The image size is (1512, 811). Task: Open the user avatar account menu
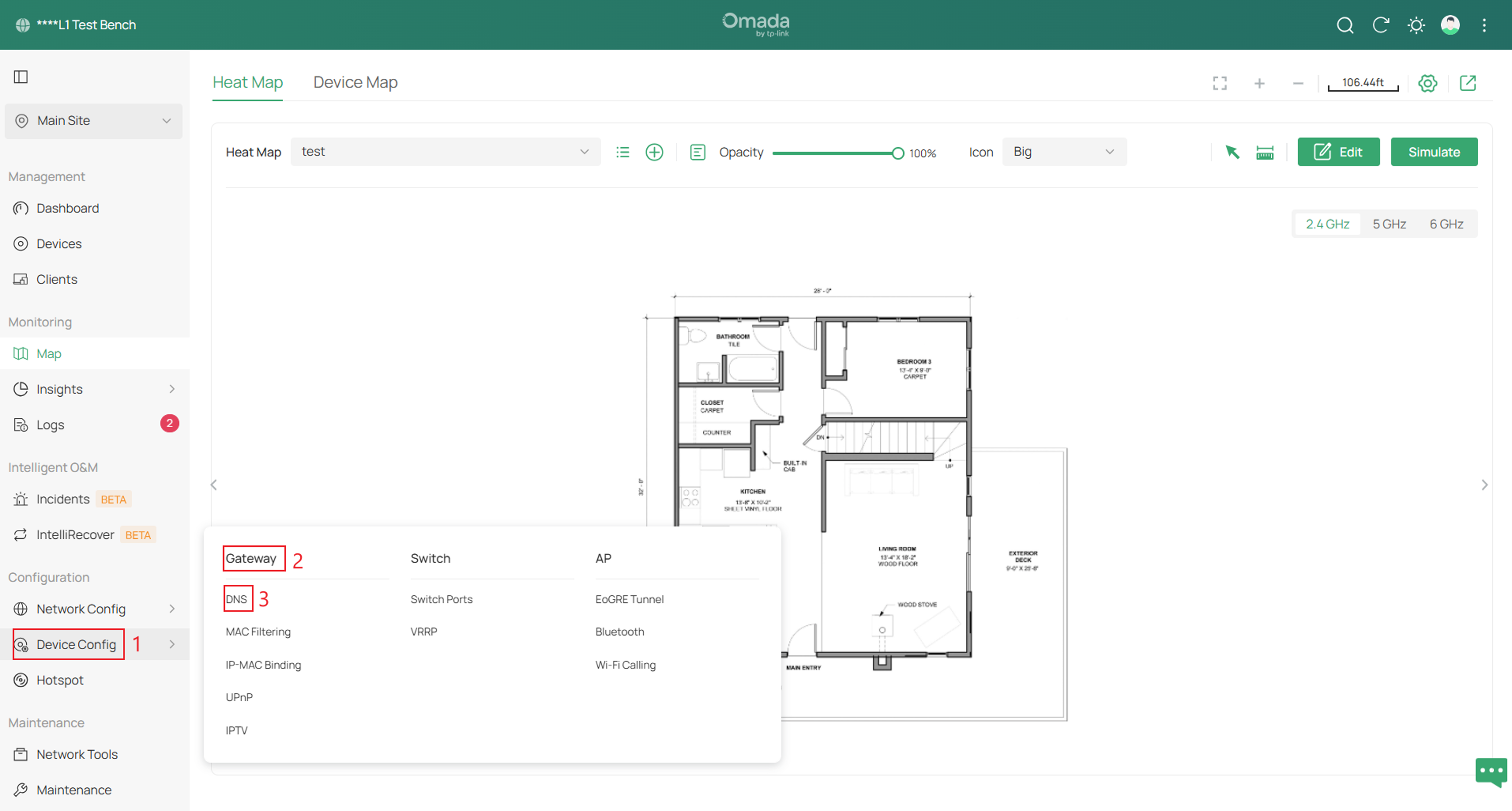pyautogui.click(x=1450, y=25)
